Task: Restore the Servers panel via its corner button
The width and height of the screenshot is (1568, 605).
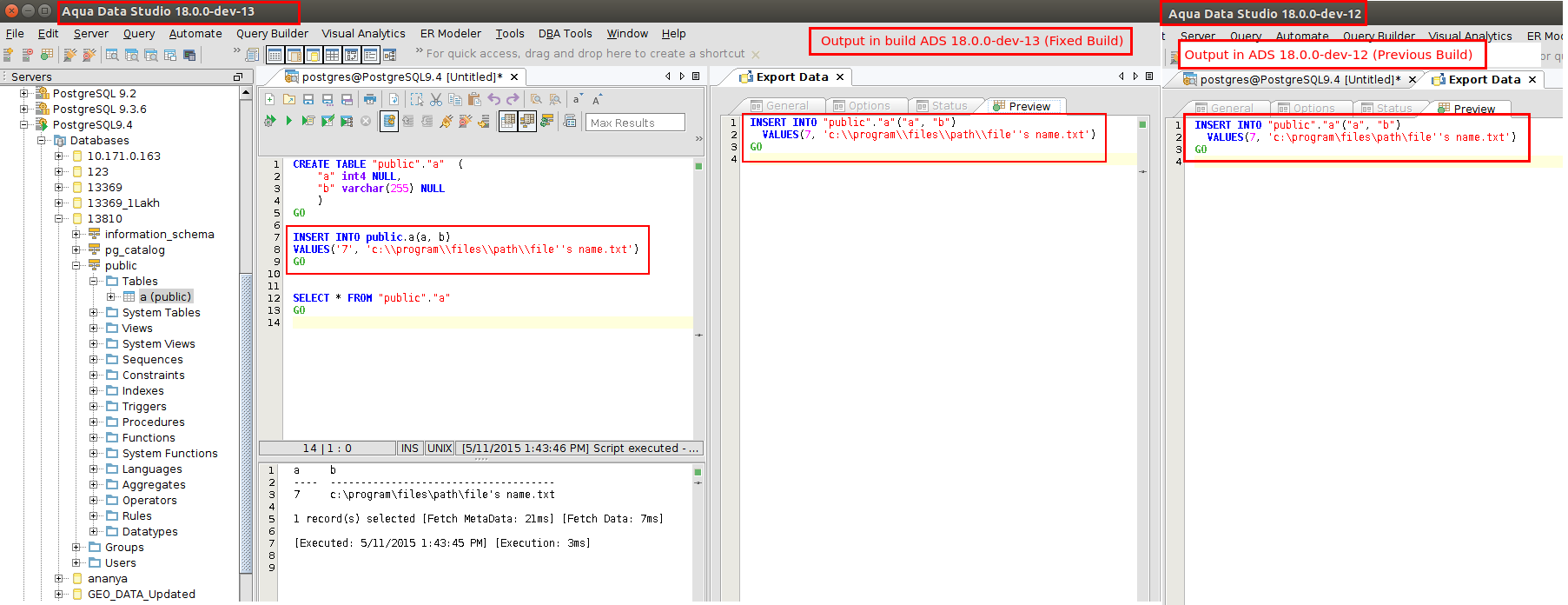Action: pos(237,76)
